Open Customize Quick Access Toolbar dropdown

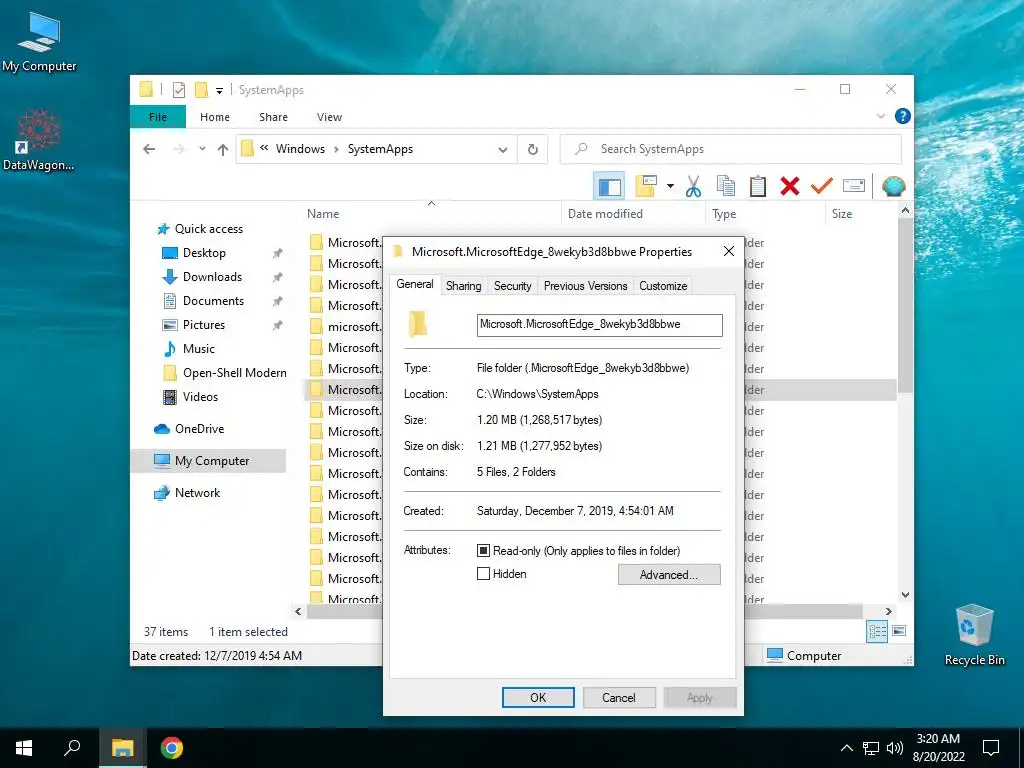click(219, 91)
